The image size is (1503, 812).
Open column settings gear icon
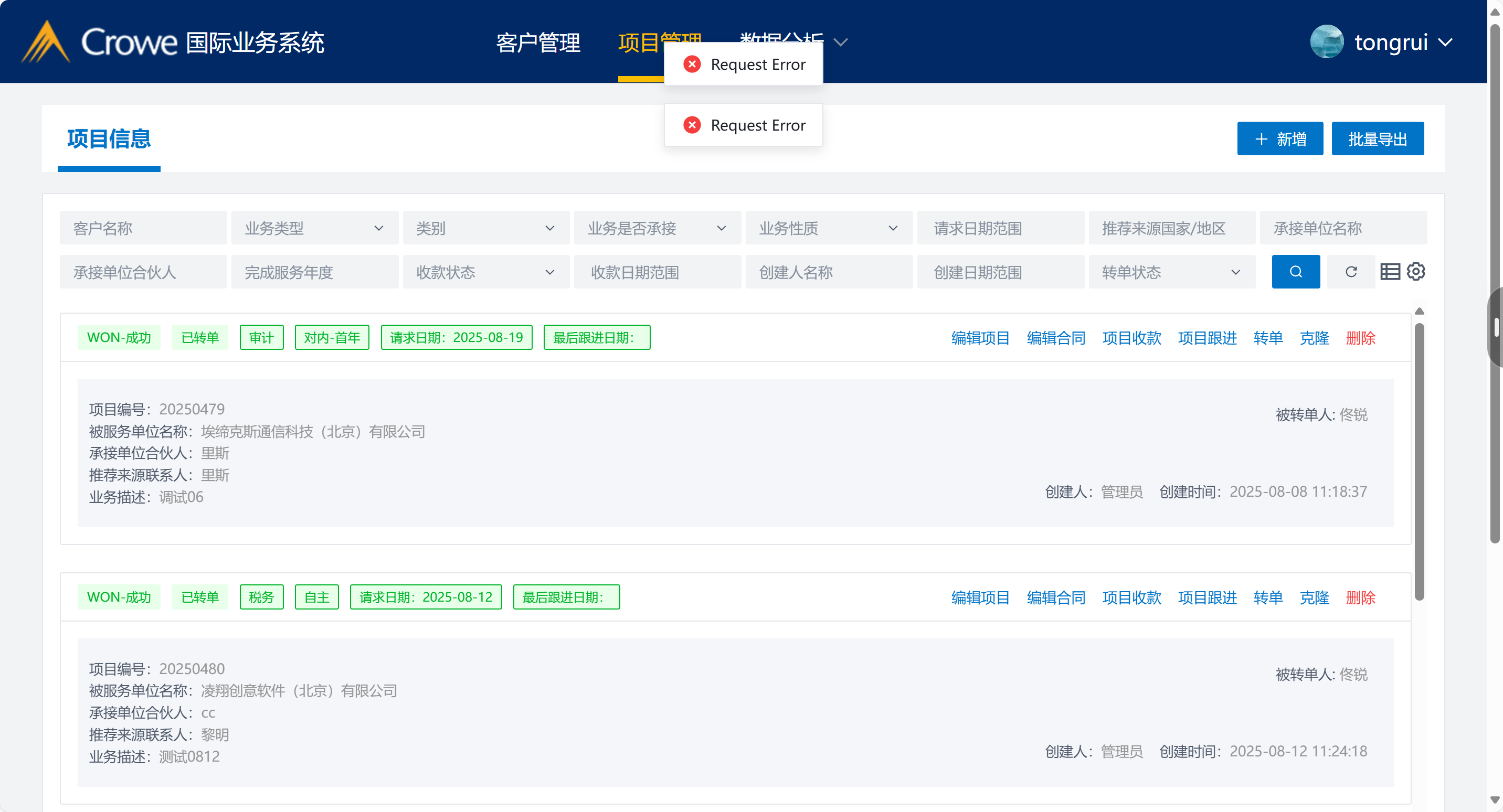1416,272
